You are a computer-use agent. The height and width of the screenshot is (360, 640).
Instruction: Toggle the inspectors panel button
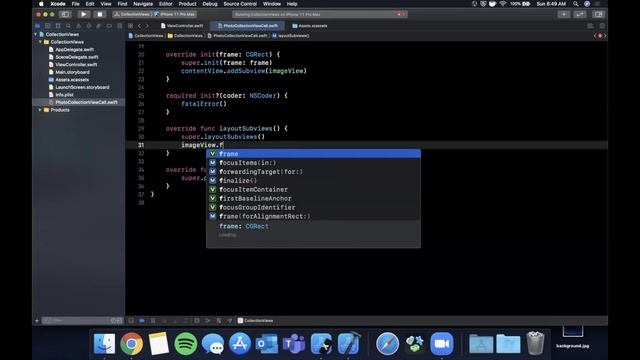[598, 14]
